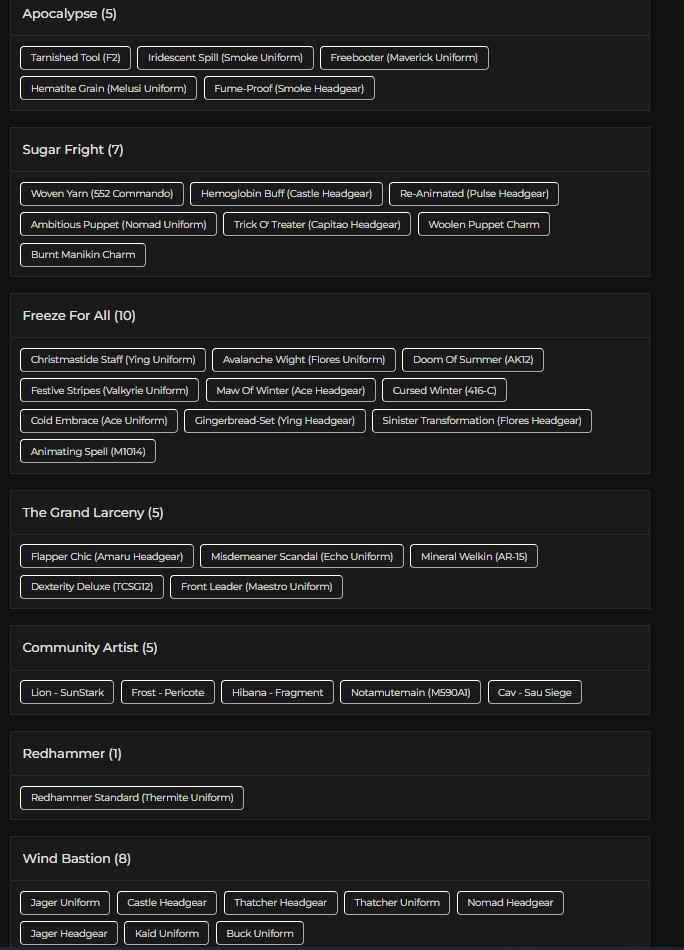
Task: Click the Woven Yarn (552 Commando) tag
Action: point(102,194)
